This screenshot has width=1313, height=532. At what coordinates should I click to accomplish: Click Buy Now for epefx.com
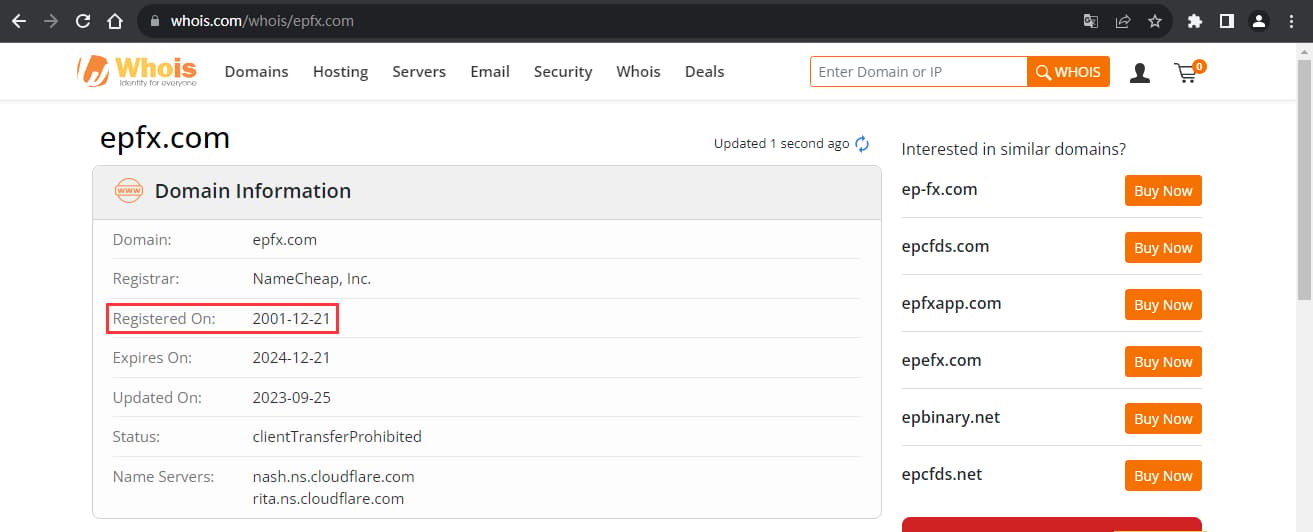(1163, 362)
